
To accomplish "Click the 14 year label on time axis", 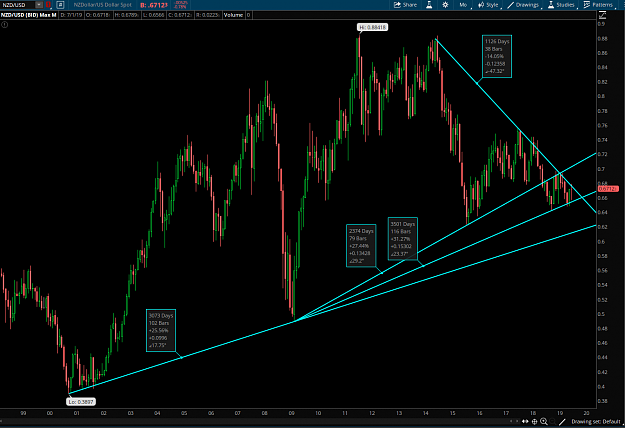I will pos(426,413).
